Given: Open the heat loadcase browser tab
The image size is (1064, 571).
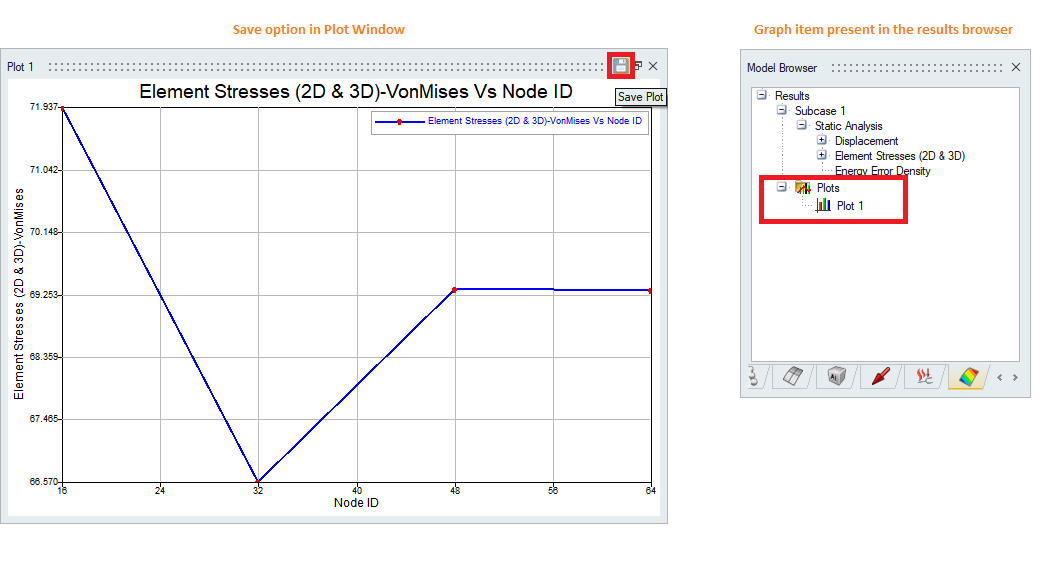Looking at the screenshot, I should 924,376.
